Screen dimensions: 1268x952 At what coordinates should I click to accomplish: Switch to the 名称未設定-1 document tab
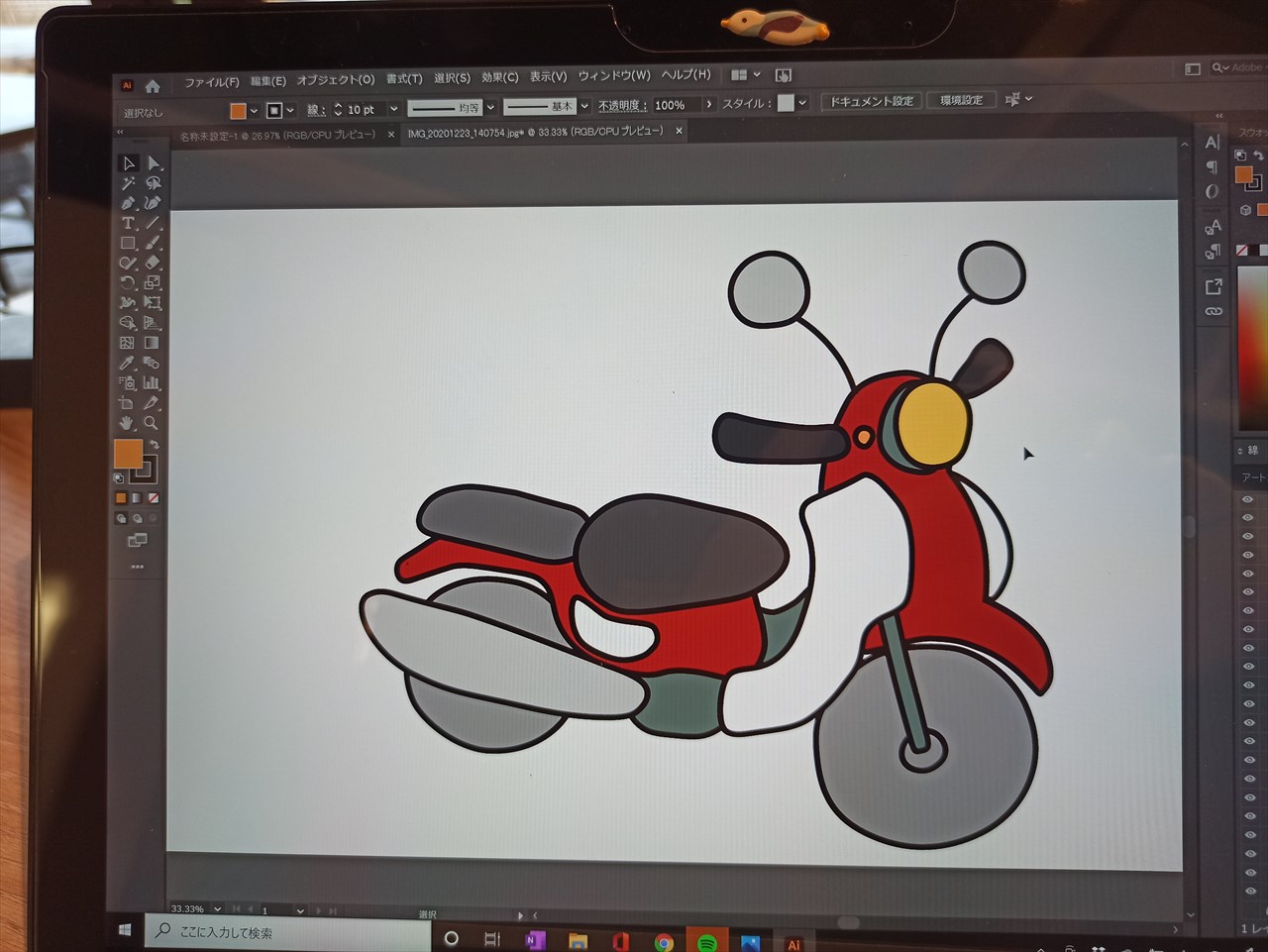[277, 135]
